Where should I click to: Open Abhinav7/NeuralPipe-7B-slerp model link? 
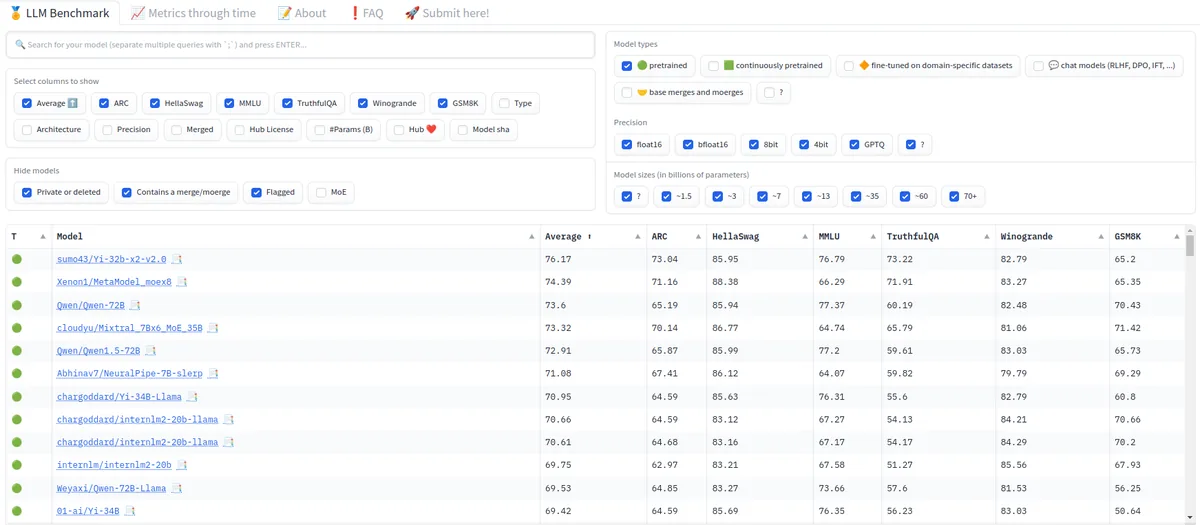coord(129,373)
